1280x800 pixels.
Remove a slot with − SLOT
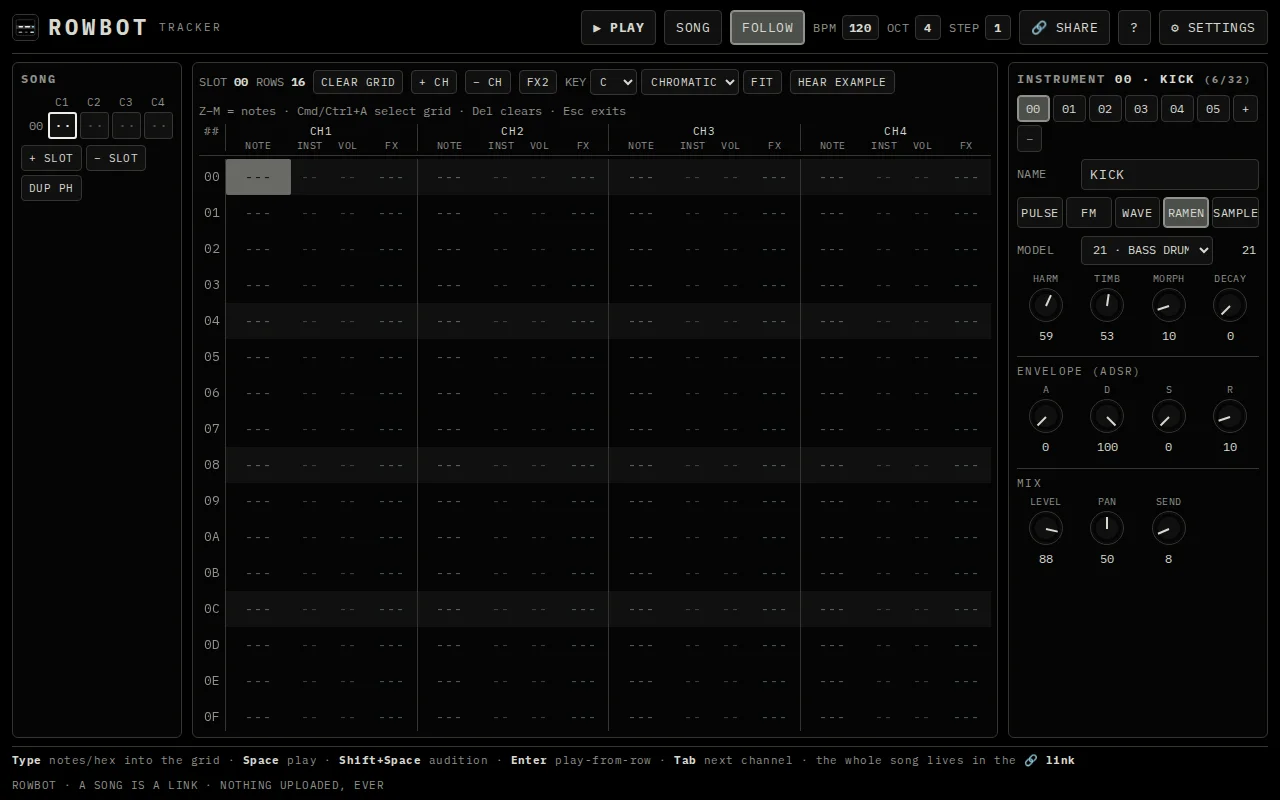116,158
